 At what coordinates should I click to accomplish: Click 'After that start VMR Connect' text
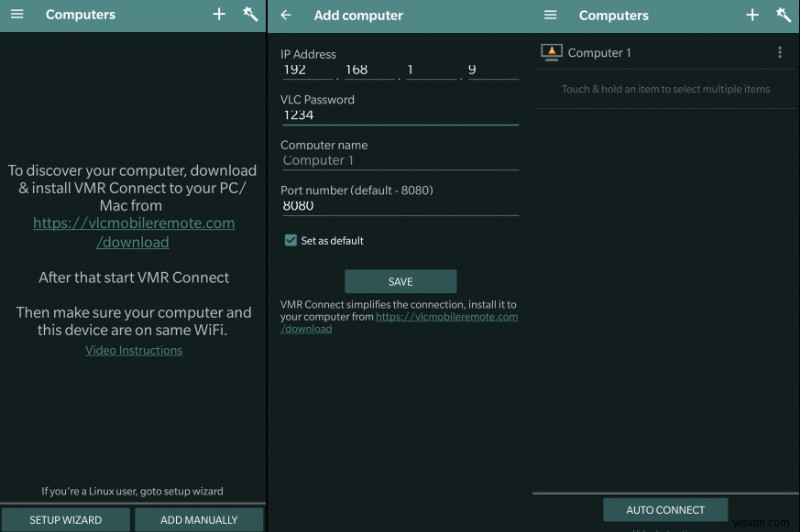[134, 277]
